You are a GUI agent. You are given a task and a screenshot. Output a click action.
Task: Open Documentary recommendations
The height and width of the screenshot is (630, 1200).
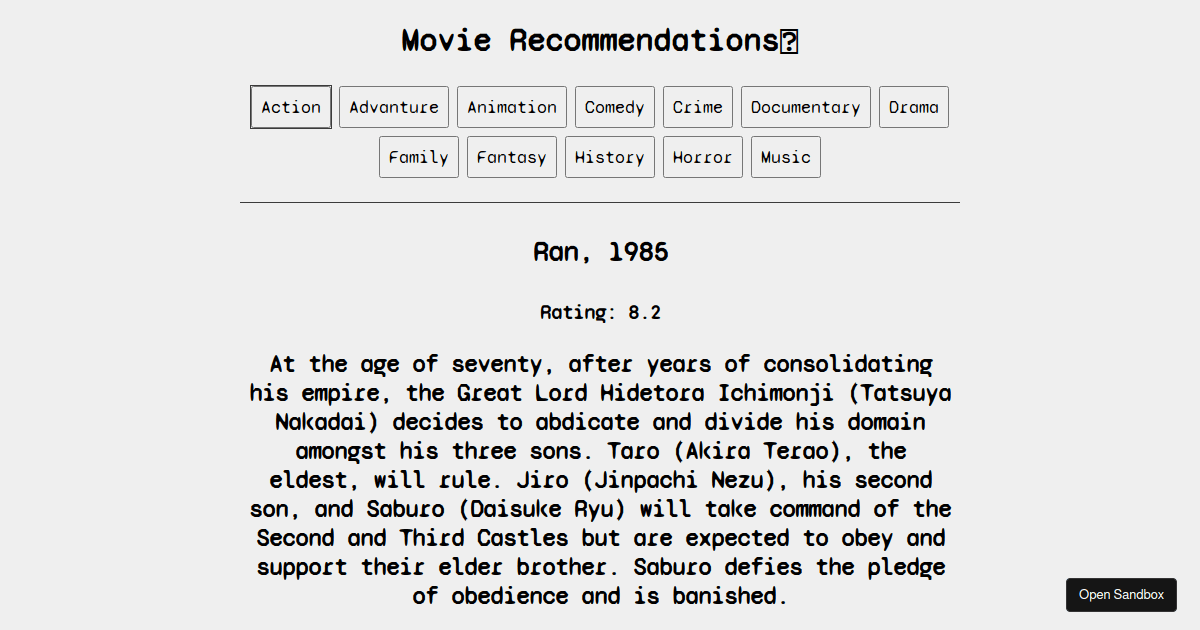805,107
